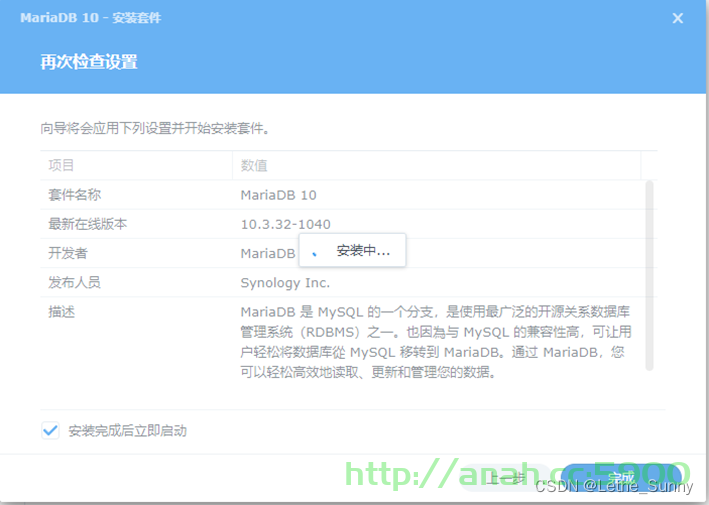Select the 发布人员 row label
The width and height of the screenshot is (709, 505).
pos(75,283)
